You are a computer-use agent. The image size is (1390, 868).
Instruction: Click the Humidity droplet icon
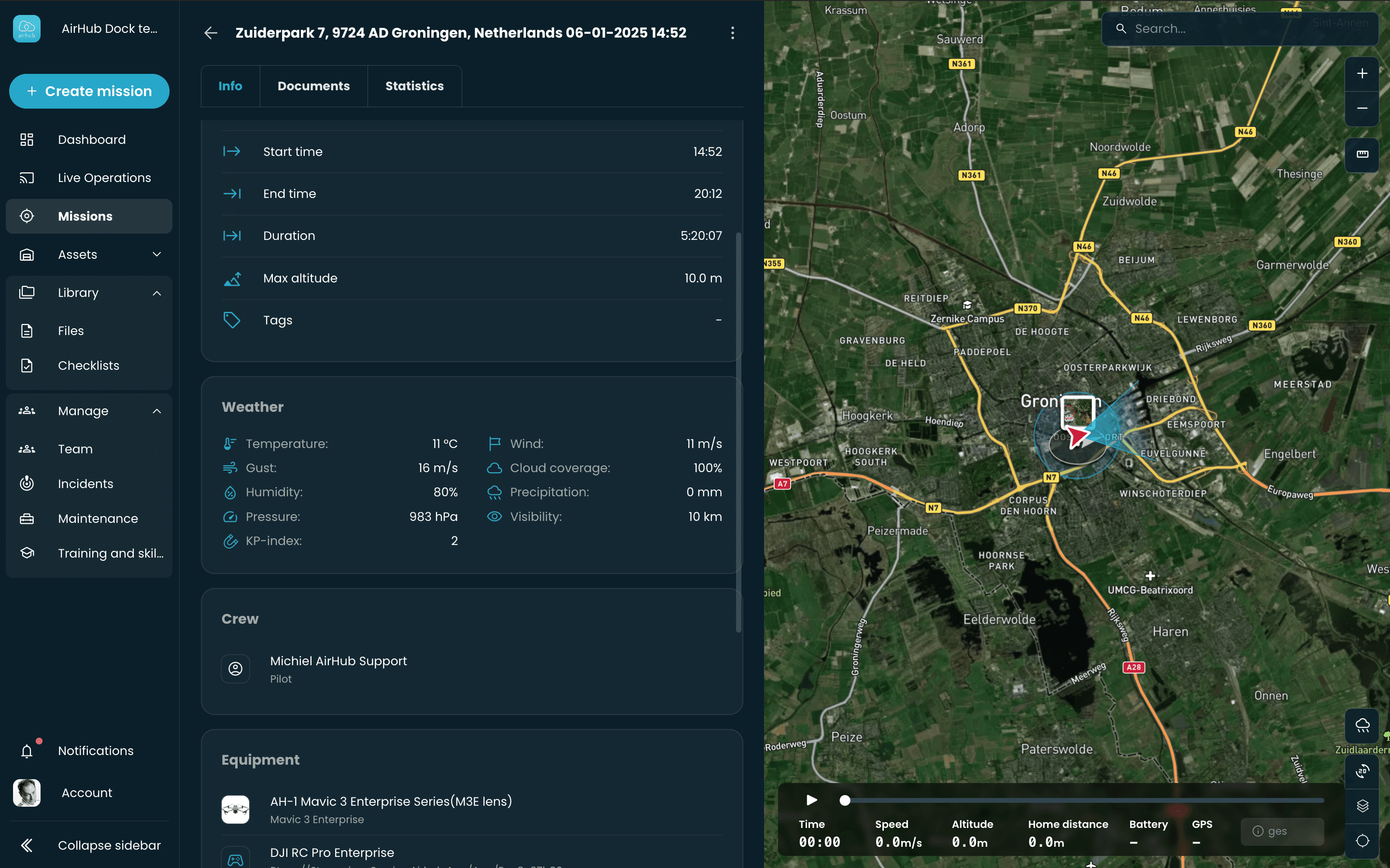pos(230,492)
